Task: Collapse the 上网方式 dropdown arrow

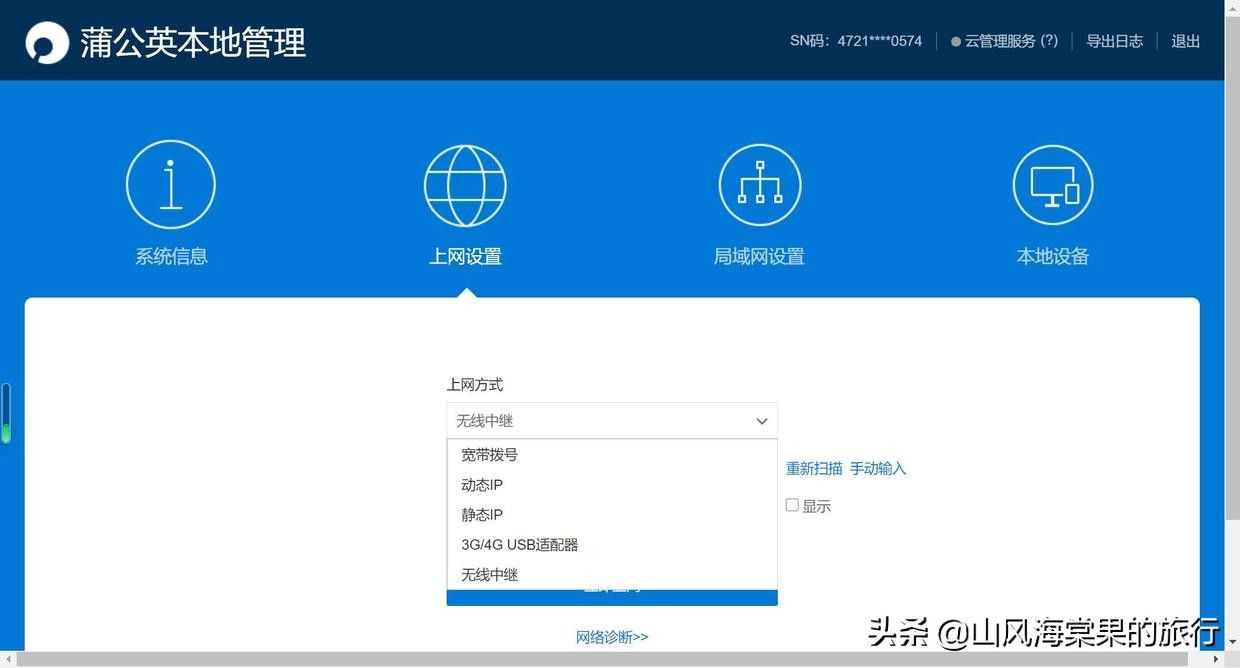Action: (762, 421)
